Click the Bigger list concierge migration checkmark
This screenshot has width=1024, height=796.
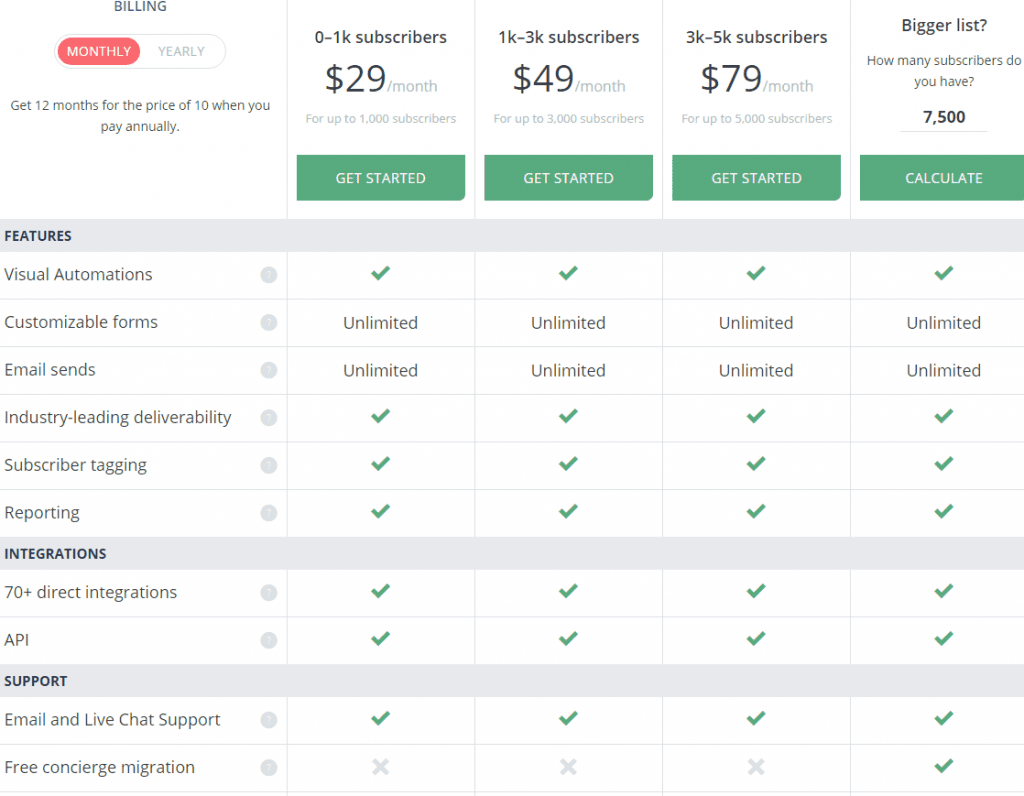point(943,766)
